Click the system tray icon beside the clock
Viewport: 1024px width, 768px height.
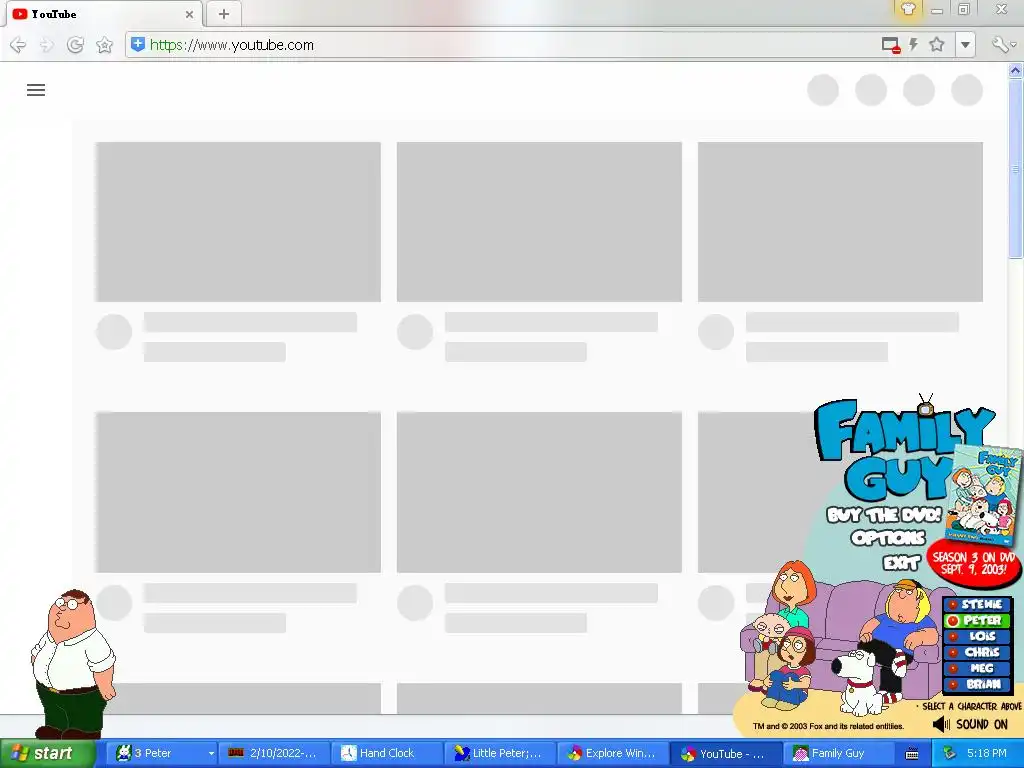(x=950, y=754)
